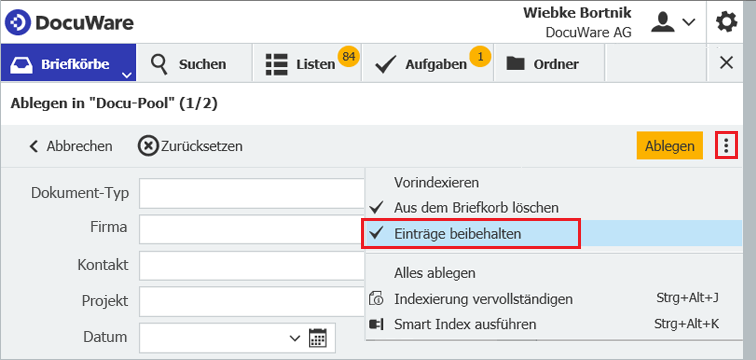The image size is (756, 360).
Task: Click the Aufgaben badge showing 1
Action: [480, 57]
